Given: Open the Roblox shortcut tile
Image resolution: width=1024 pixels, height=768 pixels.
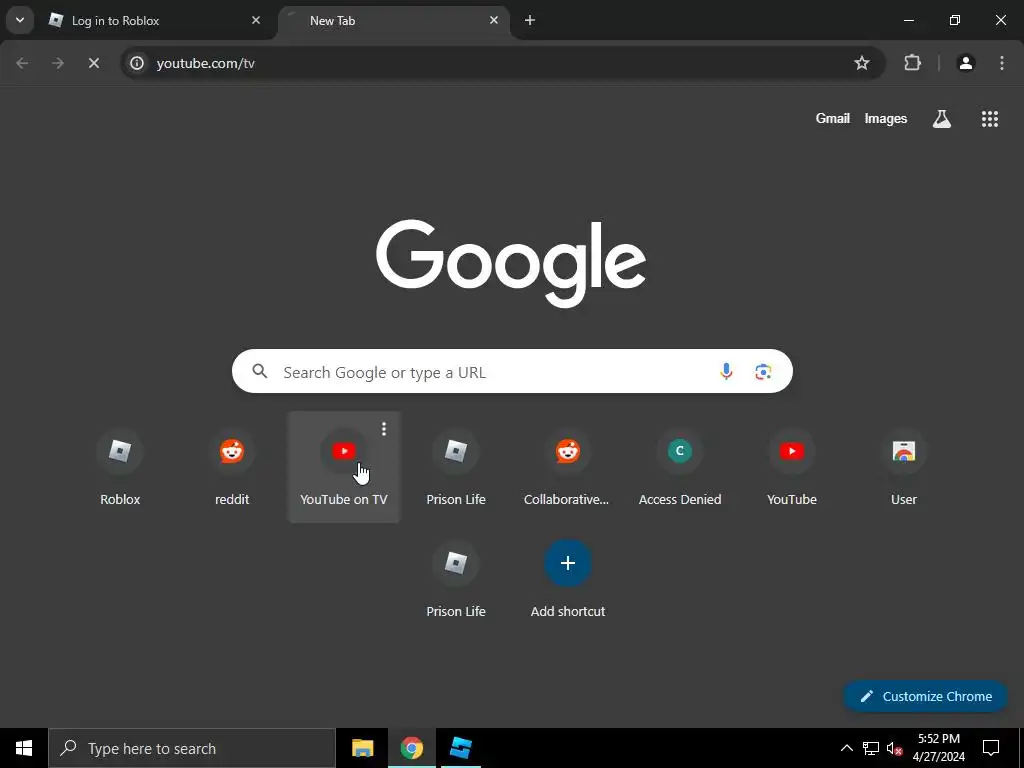Looking at the screenshot, I should tap(120, 467).
